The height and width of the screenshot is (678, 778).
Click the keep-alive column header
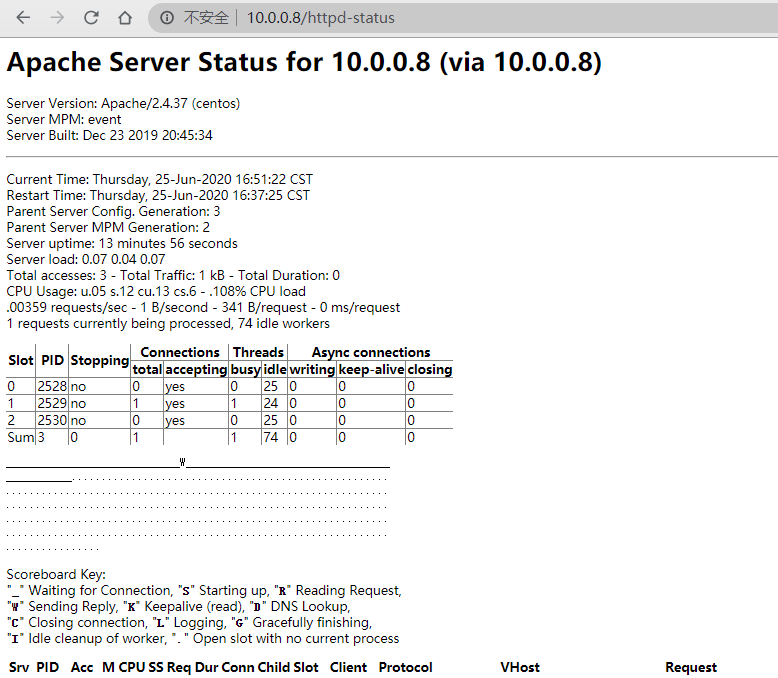[371, 369]
